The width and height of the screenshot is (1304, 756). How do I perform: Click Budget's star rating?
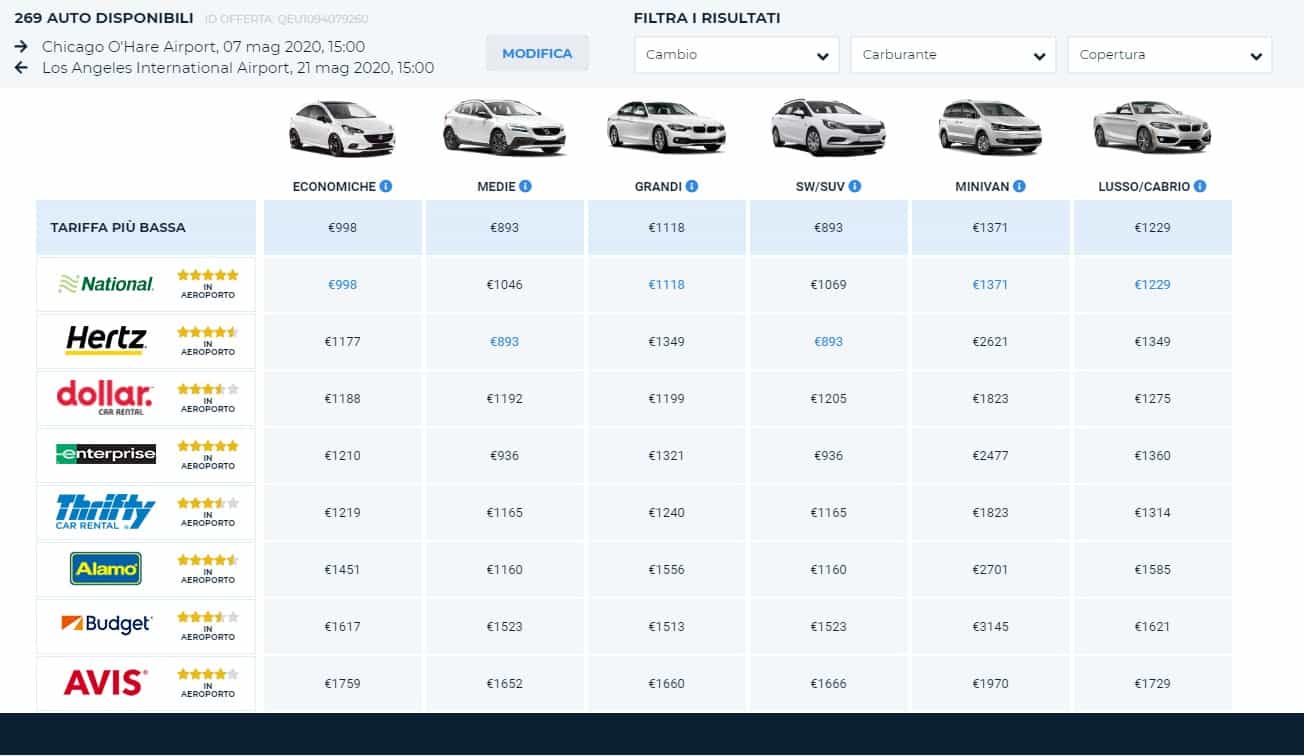tap(208, 617)
